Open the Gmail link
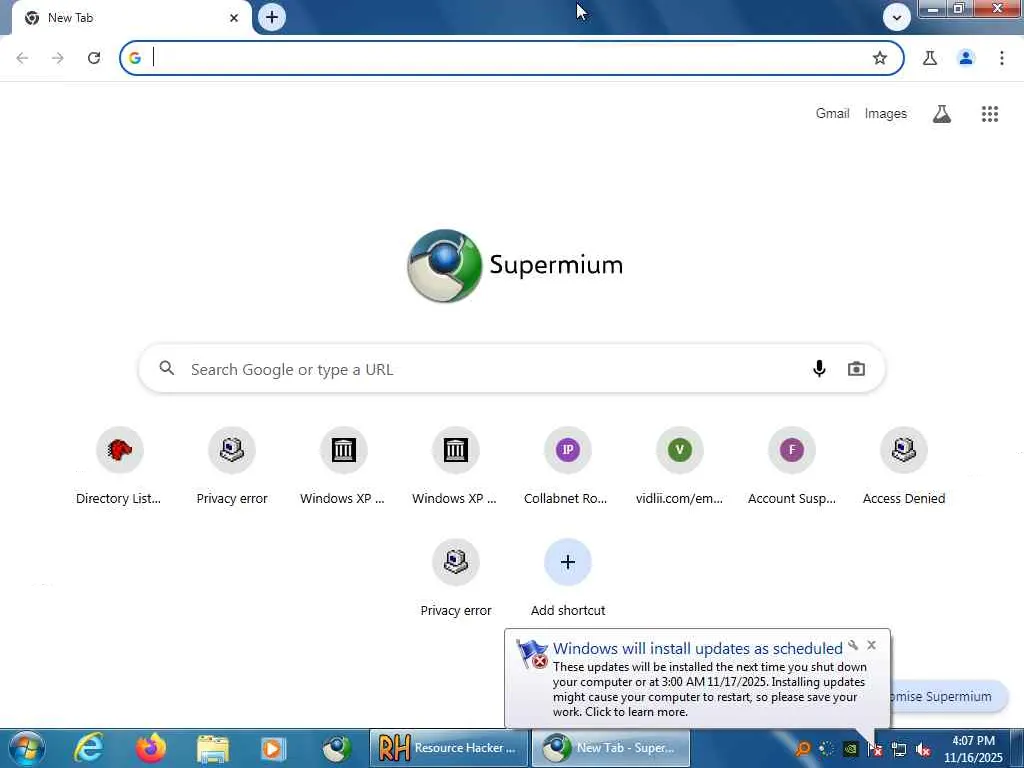Screen dimensions: 1024x768 tap(832, 114)
